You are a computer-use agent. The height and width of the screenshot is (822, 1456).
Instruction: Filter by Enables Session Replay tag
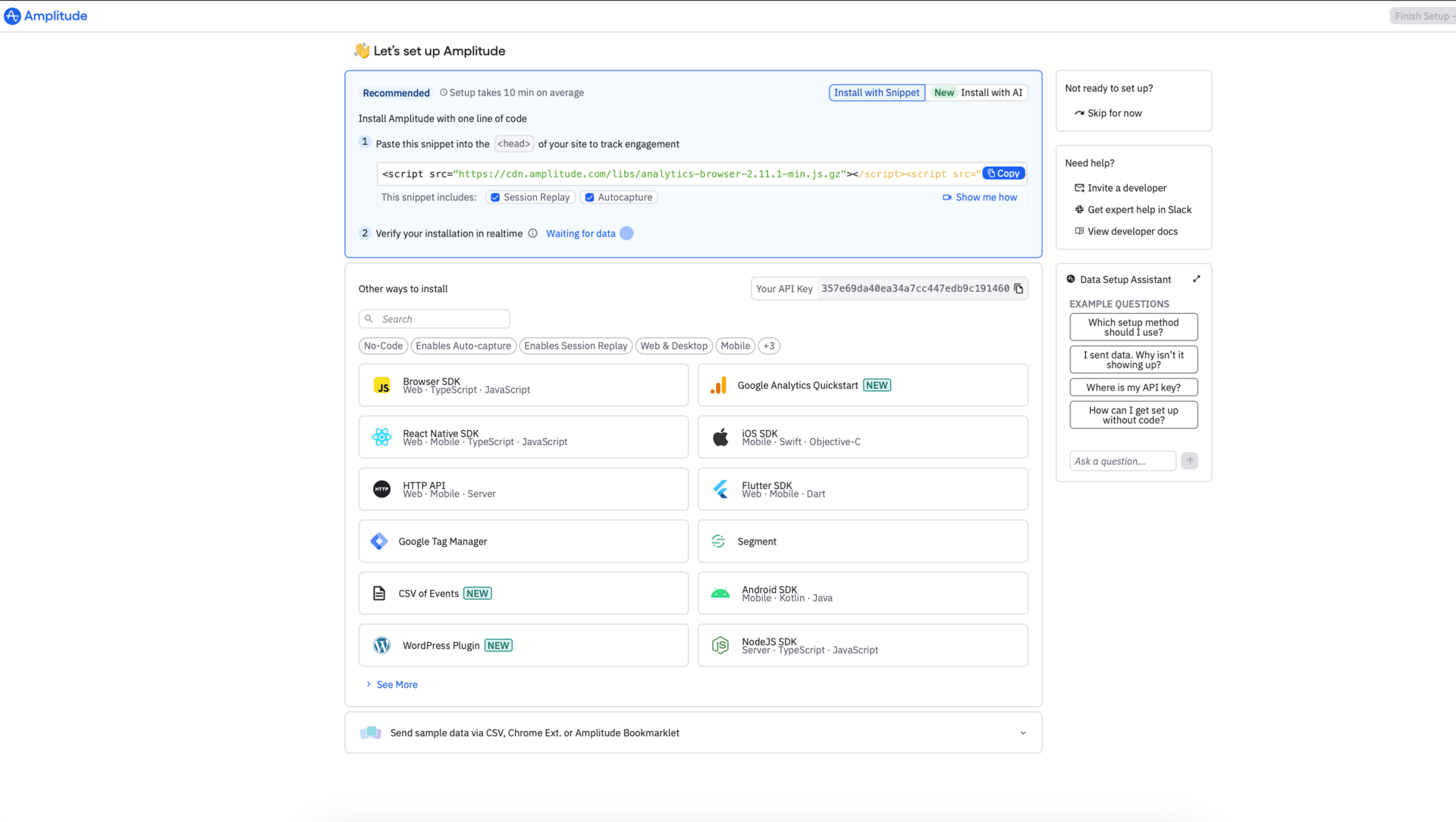click(576, 346)
